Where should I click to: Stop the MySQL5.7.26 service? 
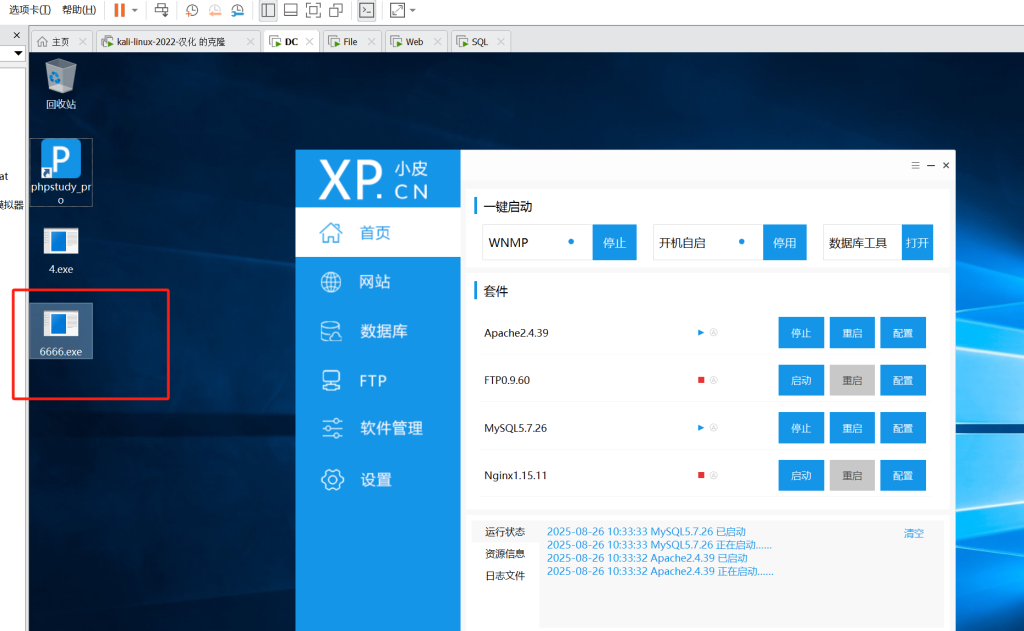[801, 428]
